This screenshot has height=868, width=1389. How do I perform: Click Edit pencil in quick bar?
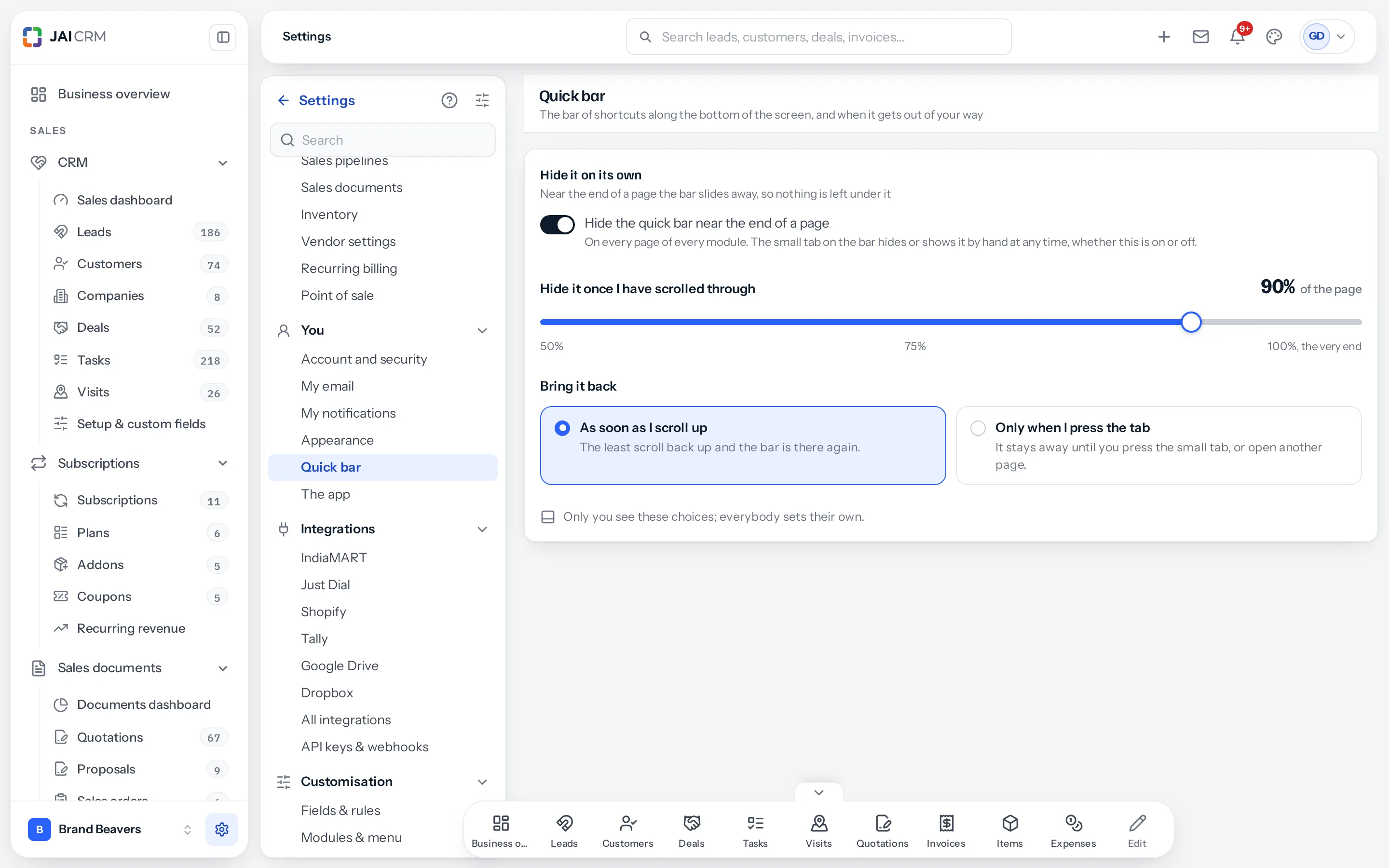pos(1137,830)
